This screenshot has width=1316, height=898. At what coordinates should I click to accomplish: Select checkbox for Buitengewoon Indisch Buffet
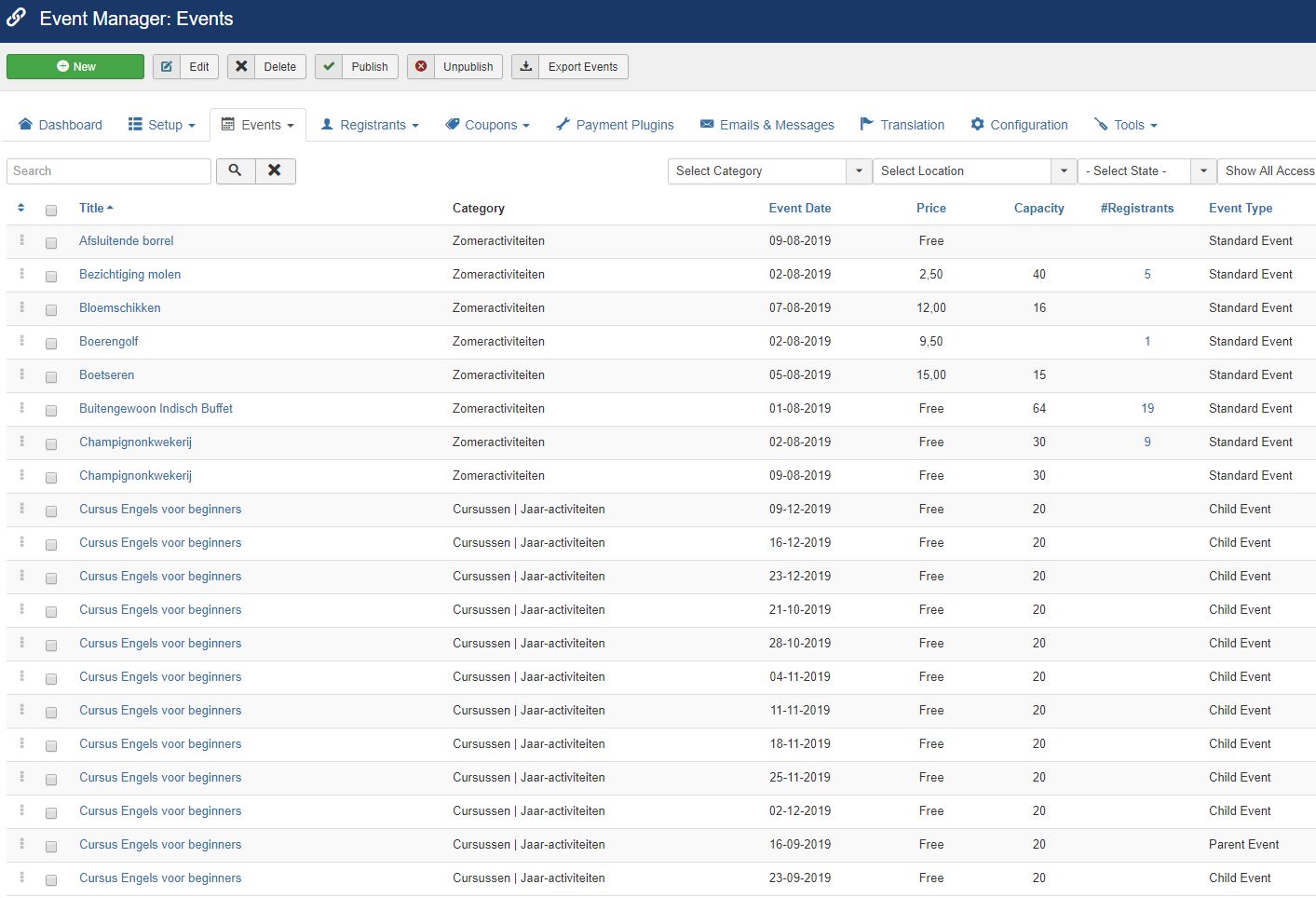click(x=51, y=410)
